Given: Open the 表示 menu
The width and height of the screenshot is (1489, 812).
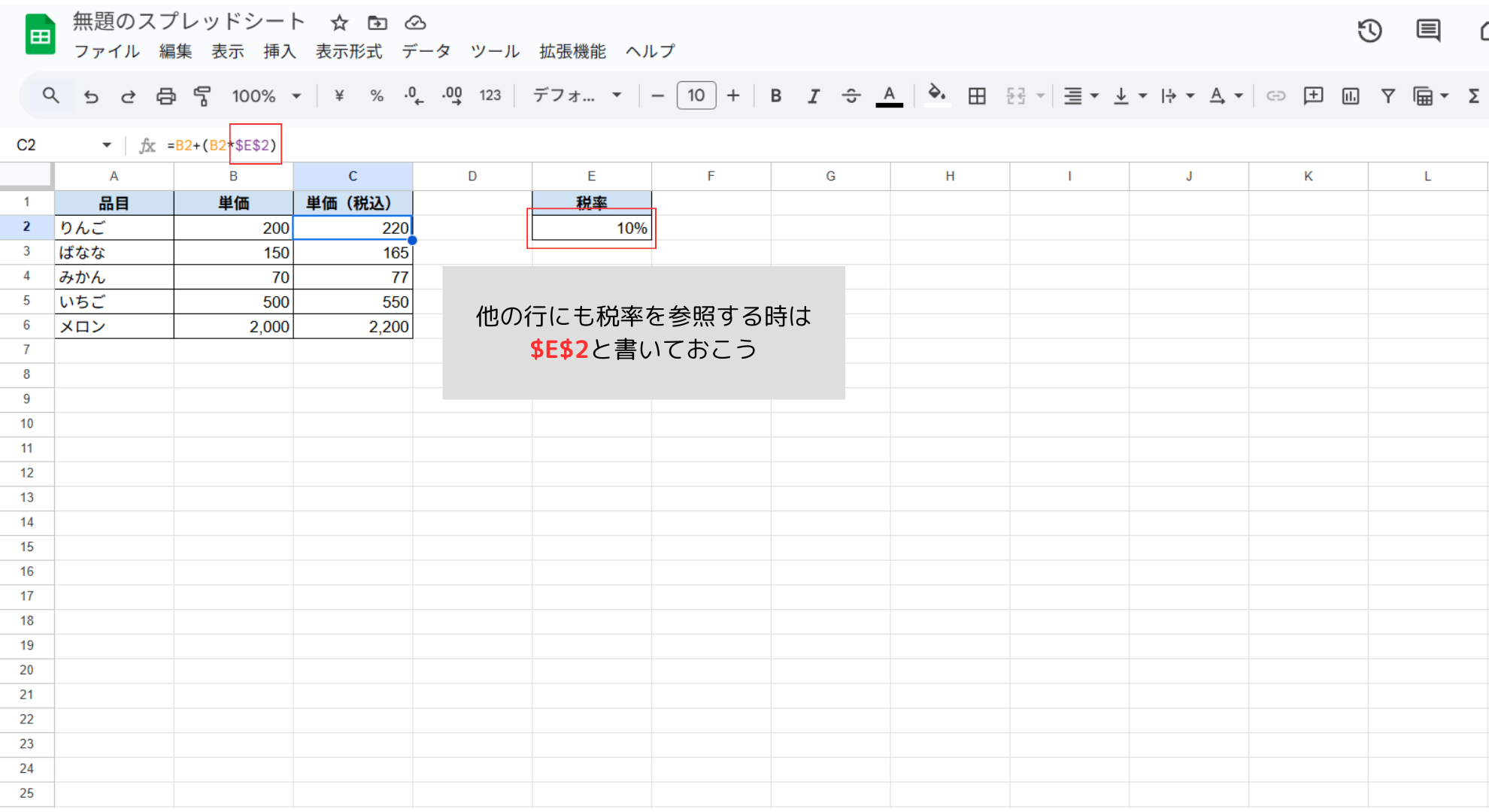Looking at the screenshot, I should click(228, 51).
